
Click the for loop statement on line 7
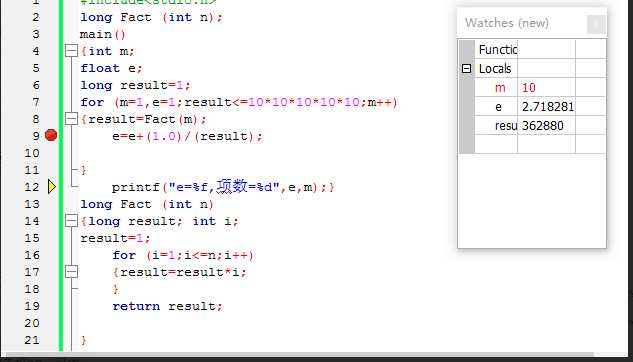click(239, 102)
